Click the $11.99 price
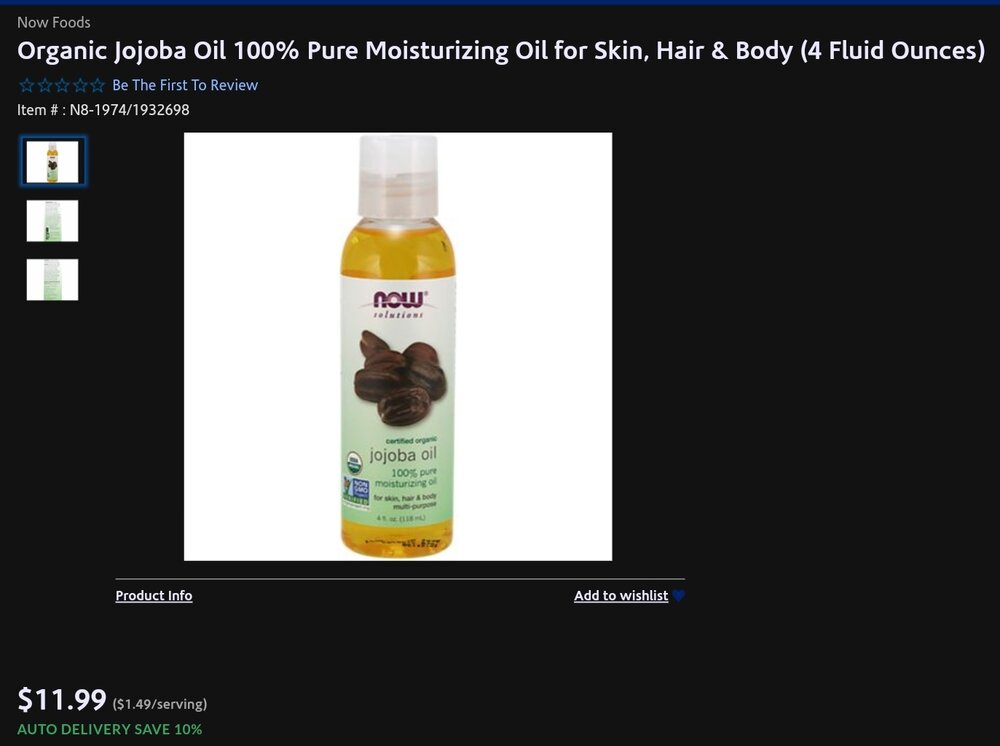The width and height of the screenshot is (1000, 746). coord(62,699)
